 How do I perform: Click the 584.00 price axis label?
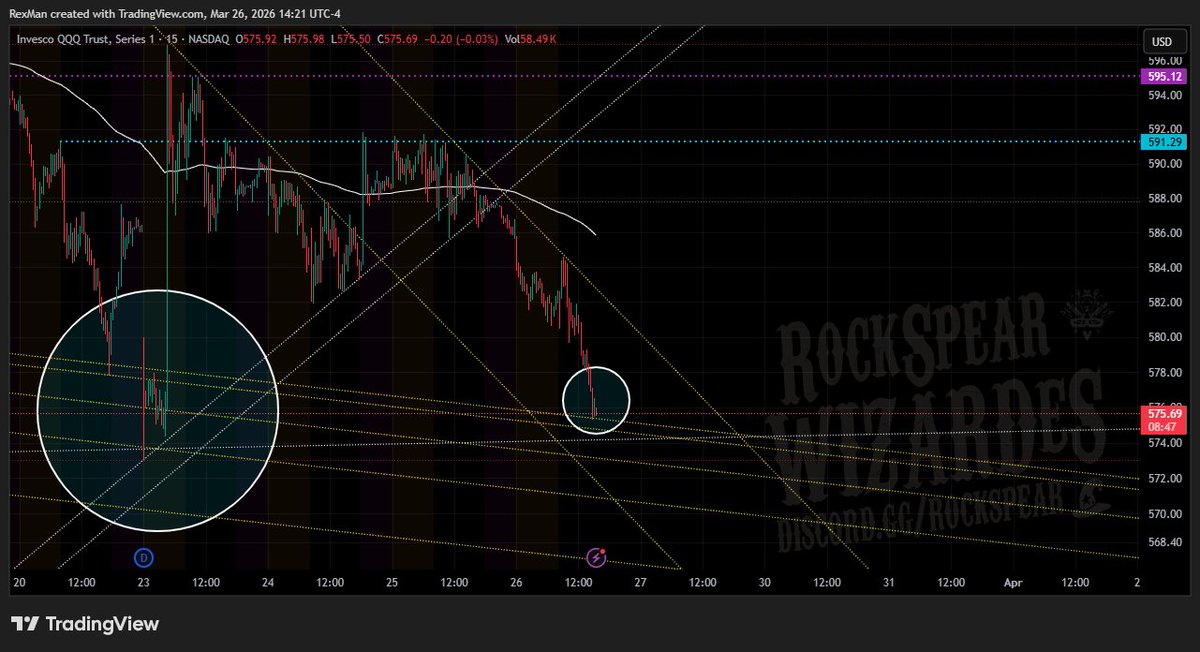(x=1163, y=268)
